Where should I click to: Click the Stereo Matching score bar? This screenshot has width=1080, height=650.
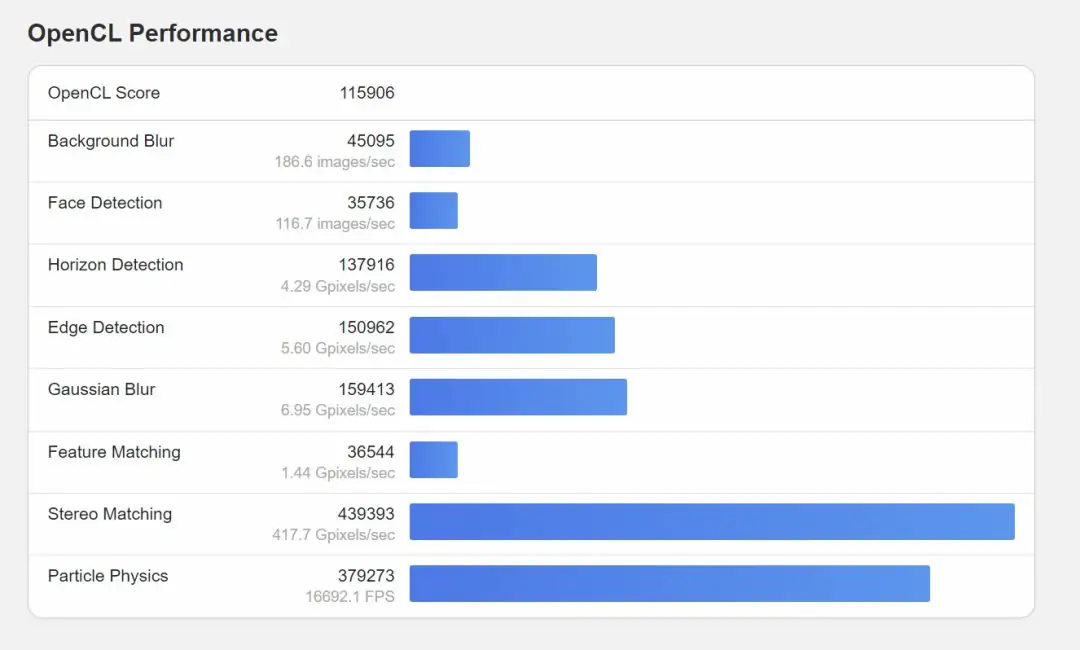(712, 522)
